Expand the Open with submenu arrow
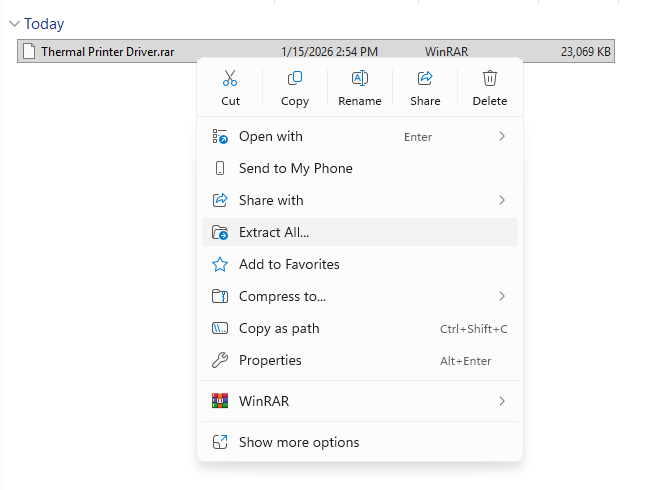The height and width of the screenshot is (490, 648). pyautogui.click(x=502, y=136)
